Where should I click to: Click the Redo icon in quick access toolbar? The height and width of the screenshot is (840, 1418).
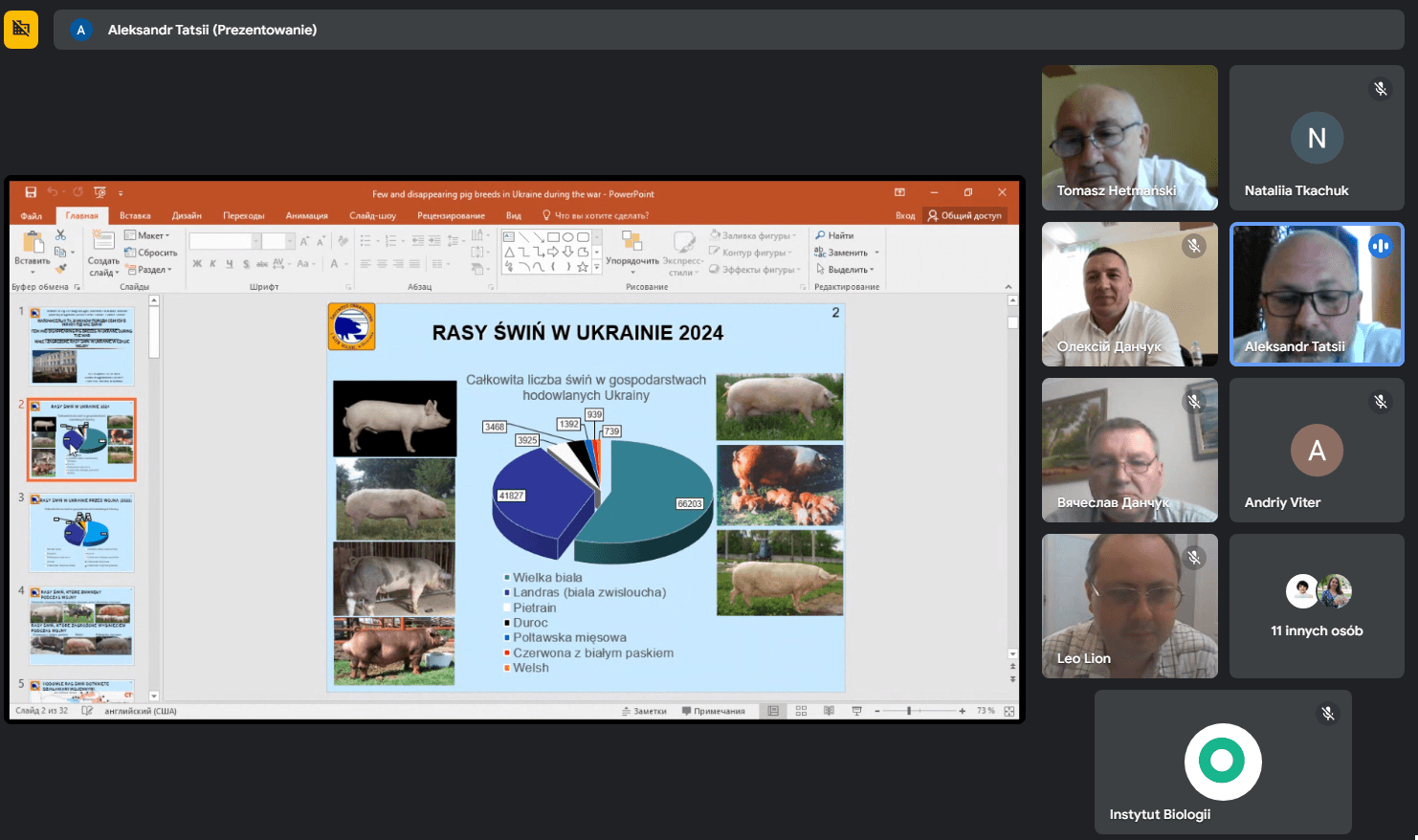tap(78, 192)
